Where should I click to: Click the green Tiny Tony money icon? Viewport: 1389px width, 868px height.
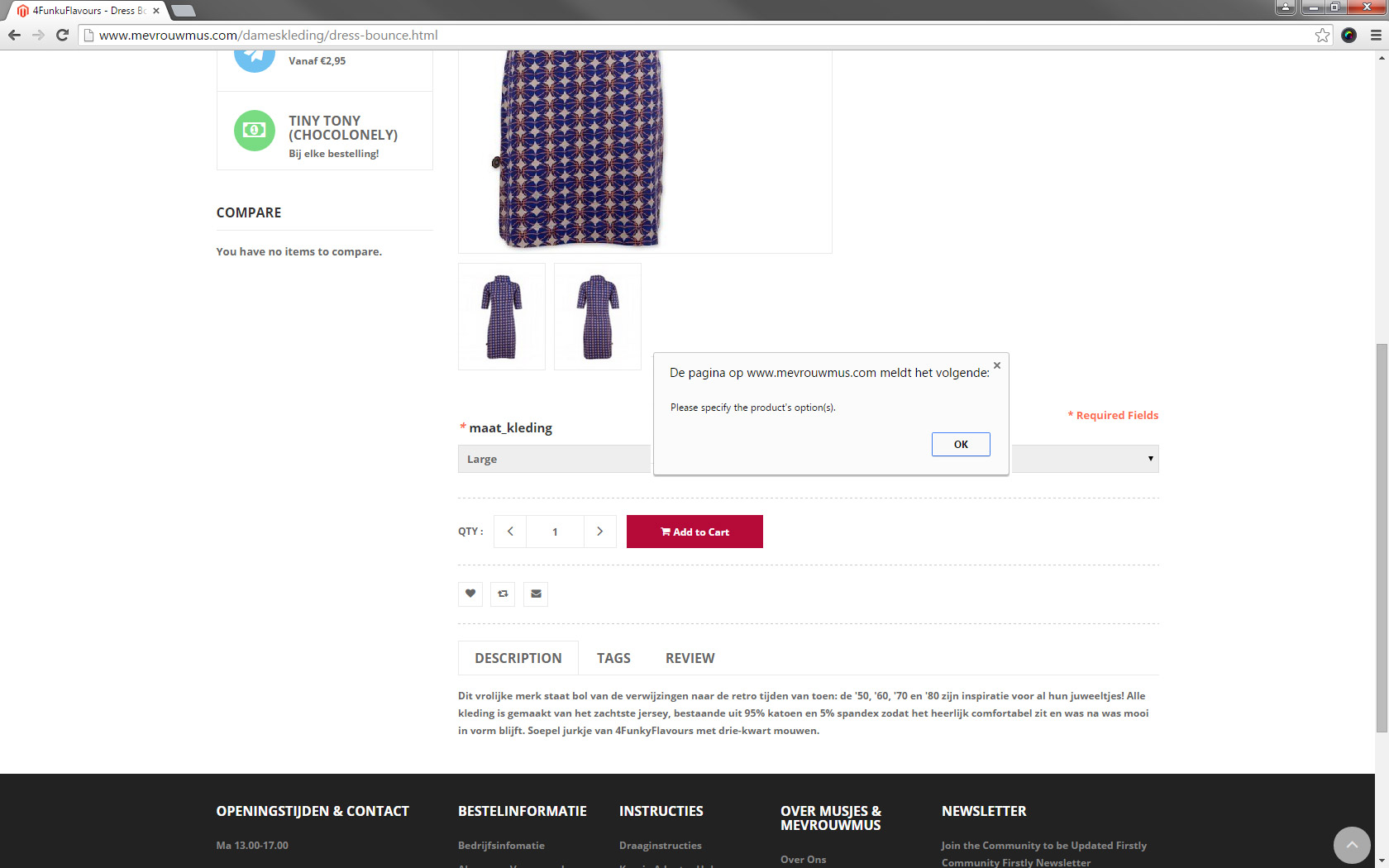tap(254, 131)
